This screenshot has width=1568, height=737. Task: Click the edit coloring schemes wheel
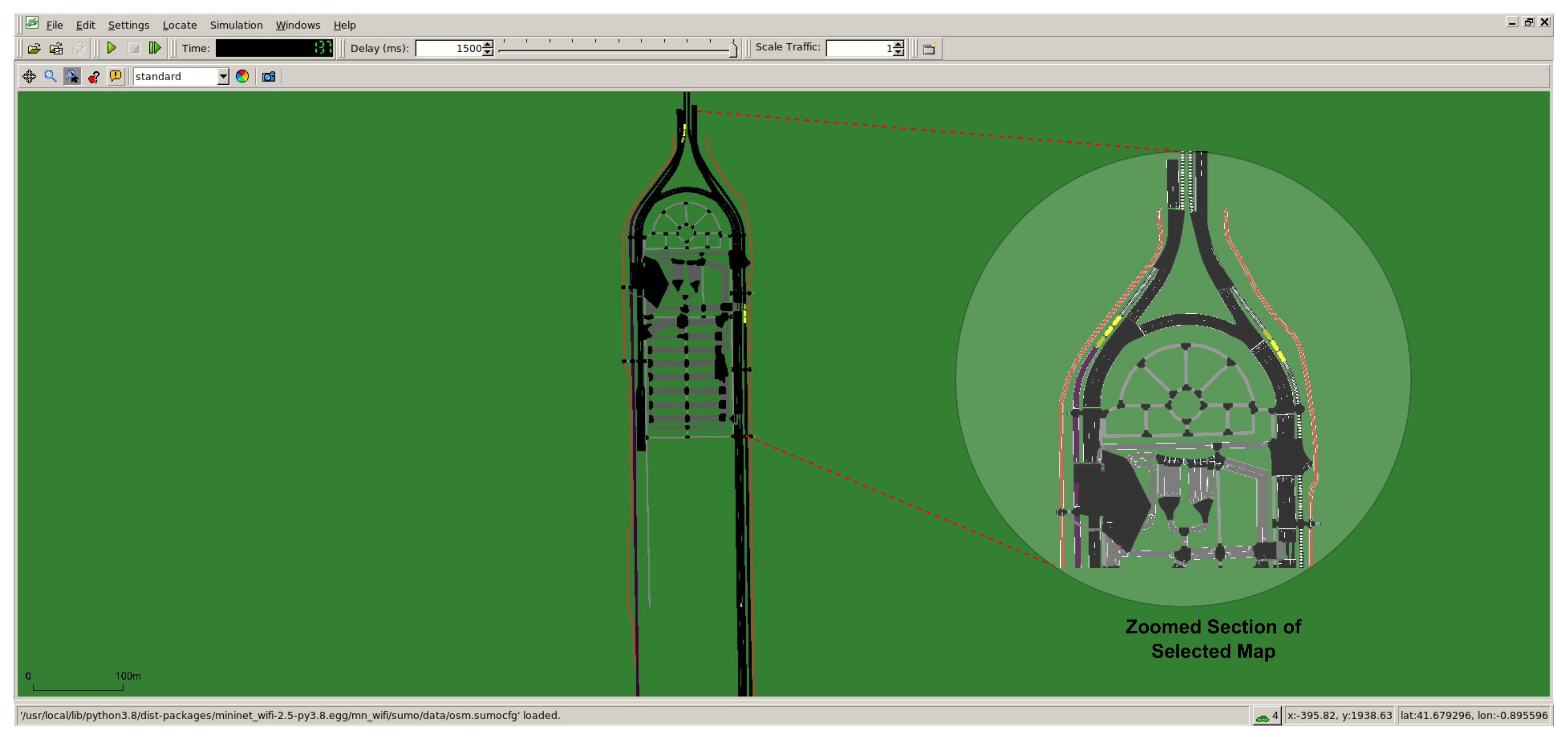point(242,77)
